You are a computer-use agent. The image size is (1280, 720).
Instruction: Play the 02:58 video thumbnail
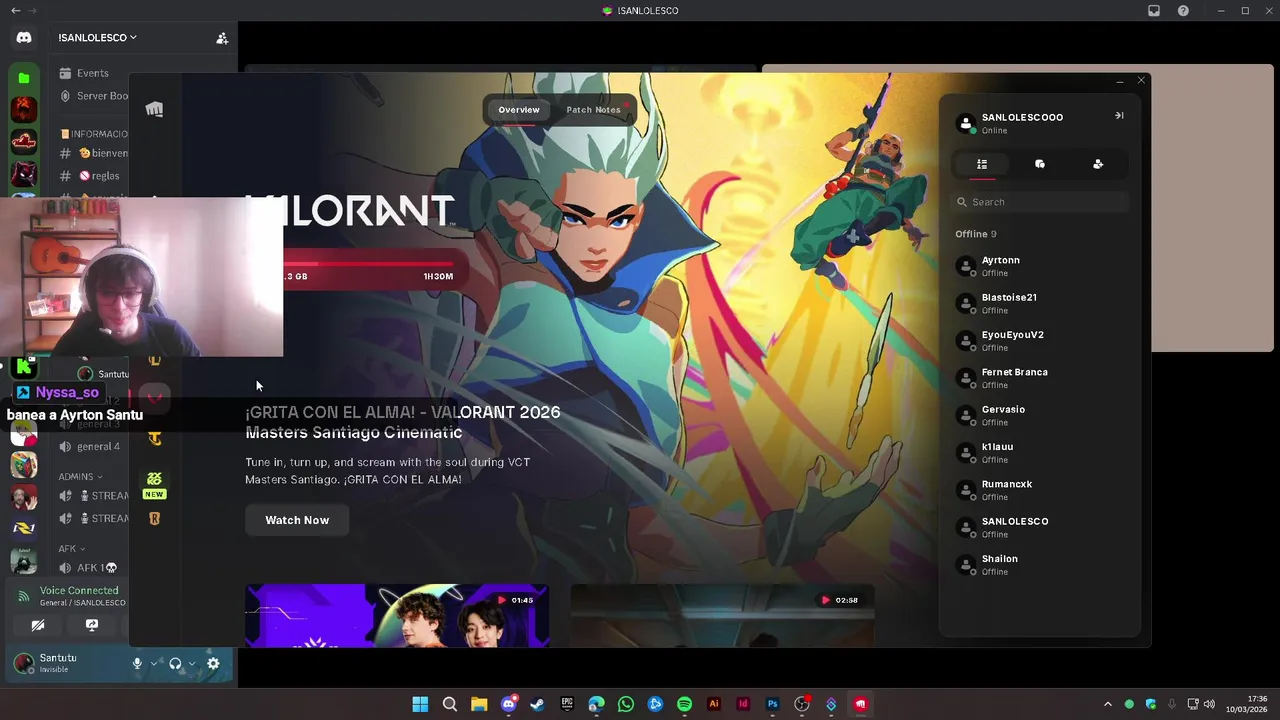(722, 616)
